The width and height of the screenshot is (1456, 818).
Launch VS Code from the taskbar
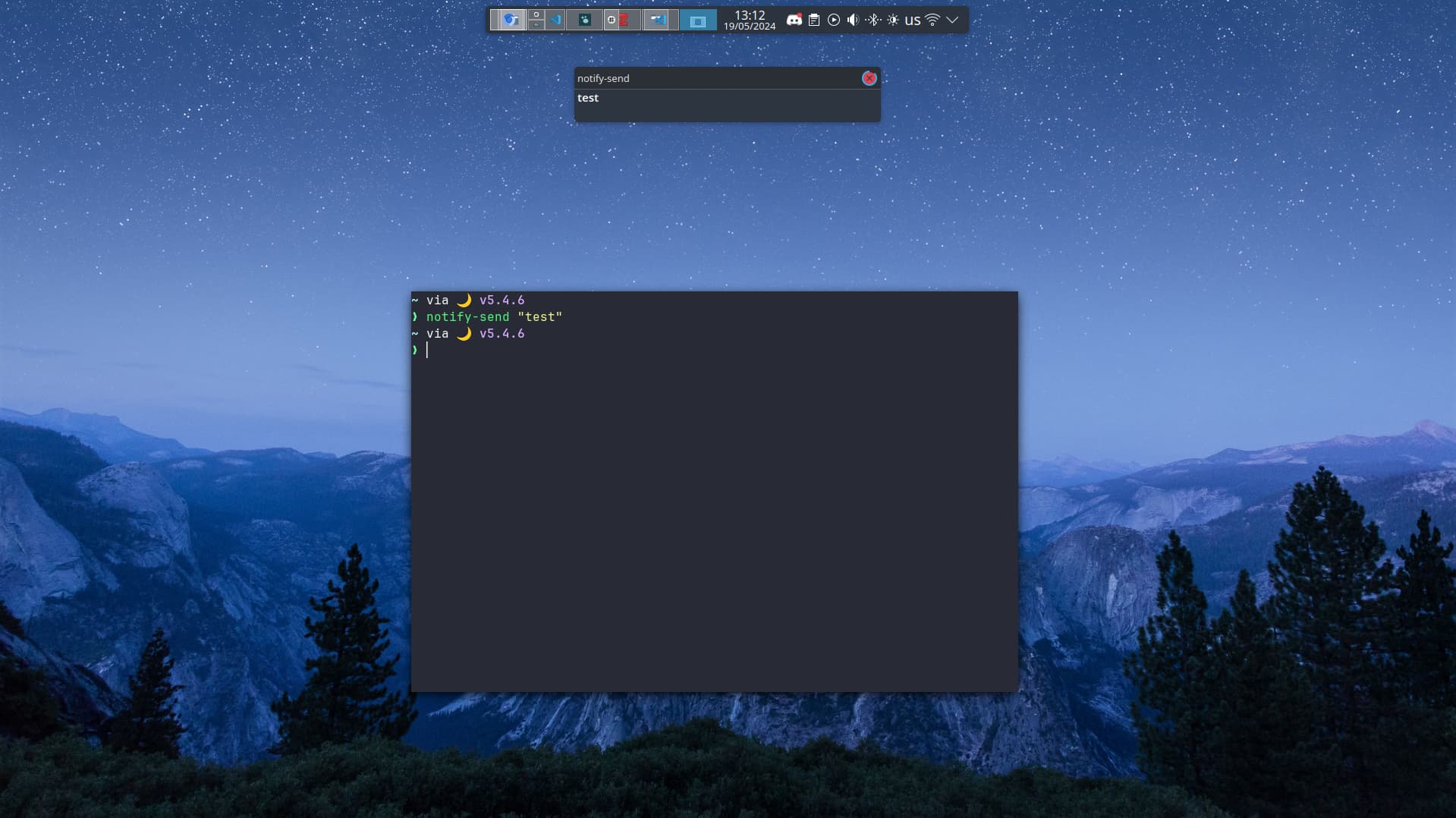pyautogui.click(x=556, y=20)
